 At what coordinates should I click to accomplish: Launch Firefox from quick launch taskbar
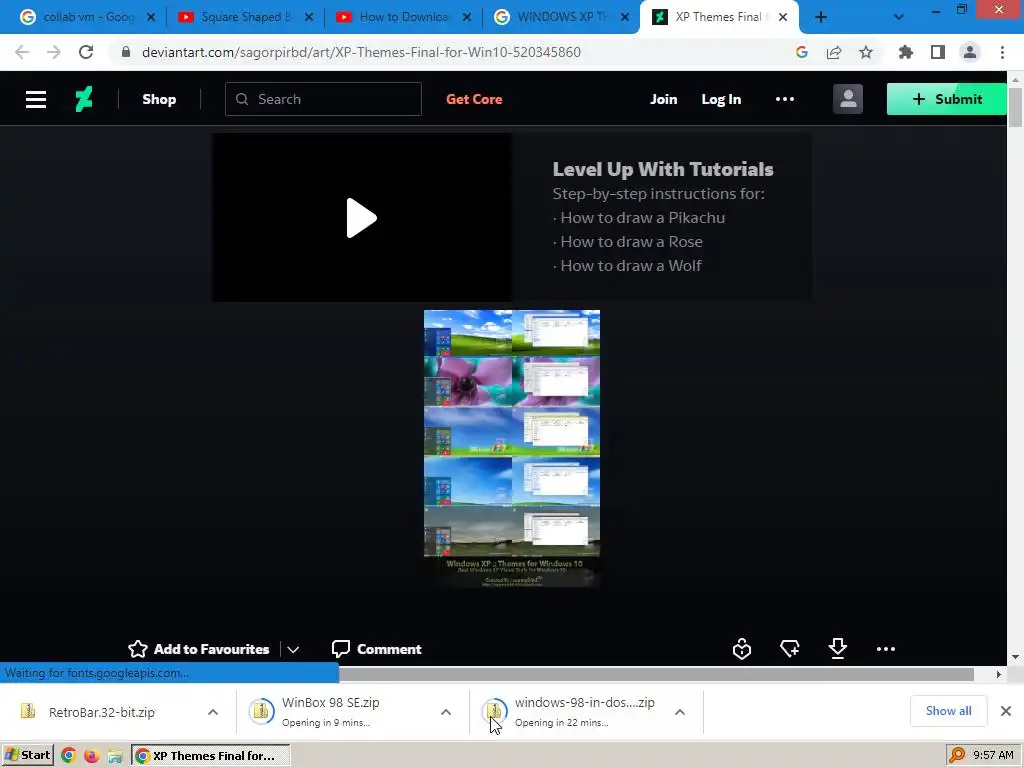coord(91,756)
